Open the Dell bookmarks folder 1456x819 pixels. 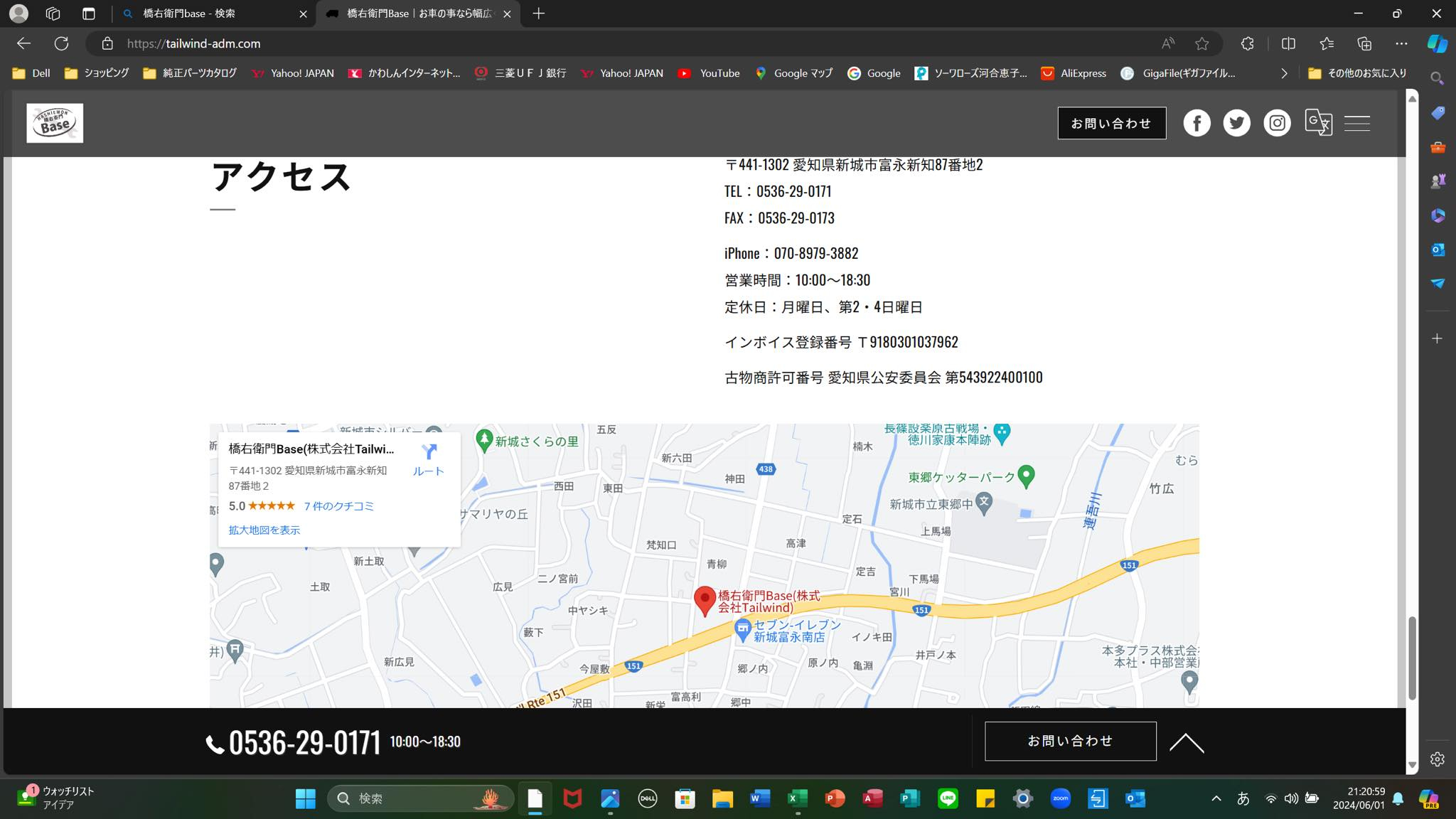[31, 73]
